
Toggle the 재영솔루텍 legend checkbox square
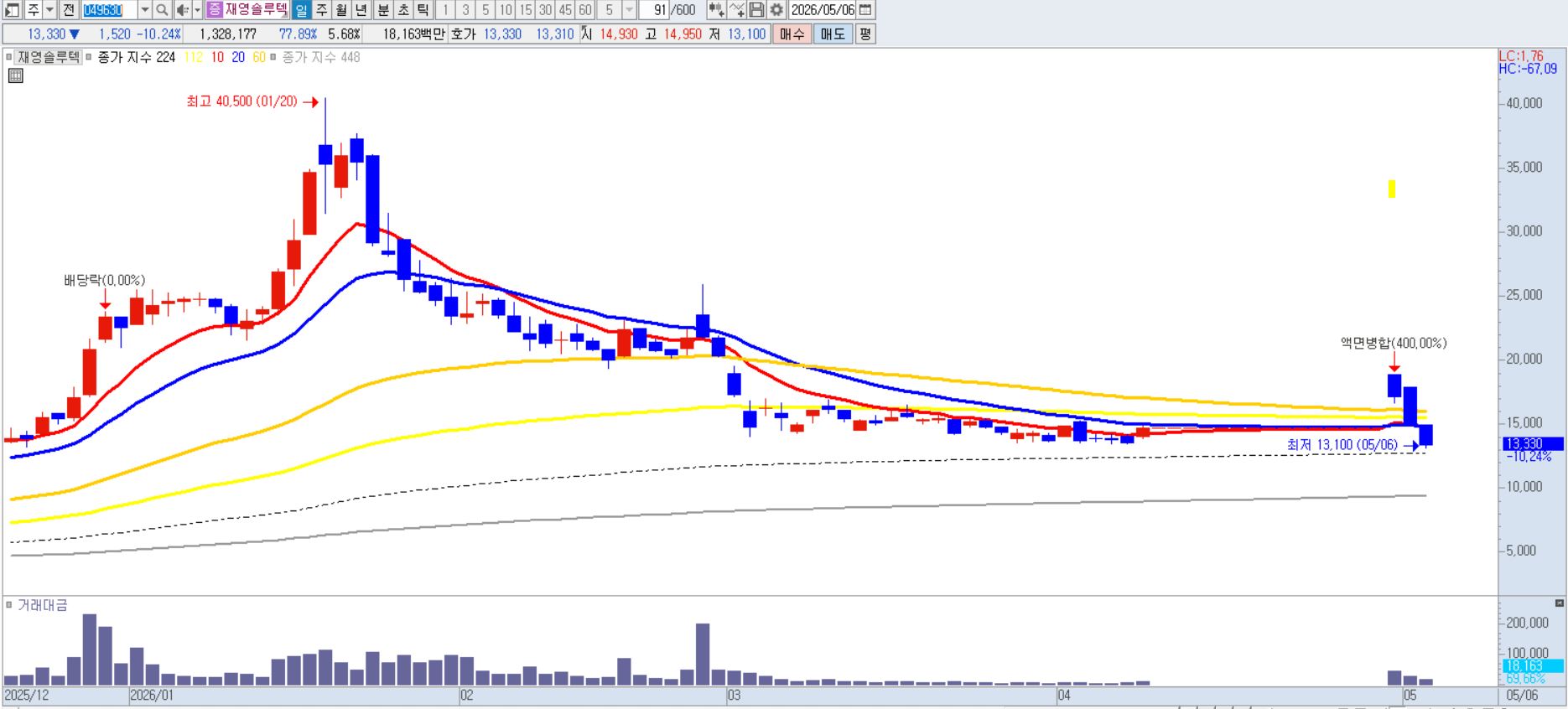point(9,57)
